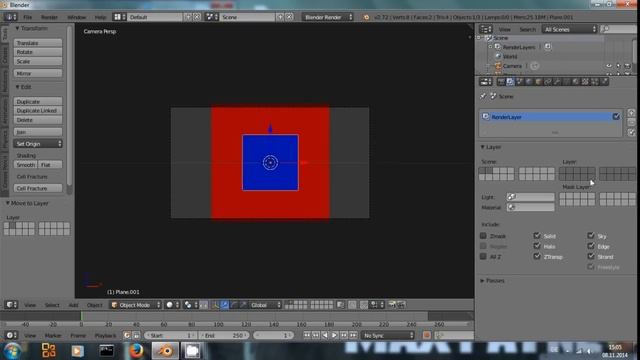Open the Playback menu in timeline
Image resolution: width=640 pixels, height=360 pixels.
[105, 335]
